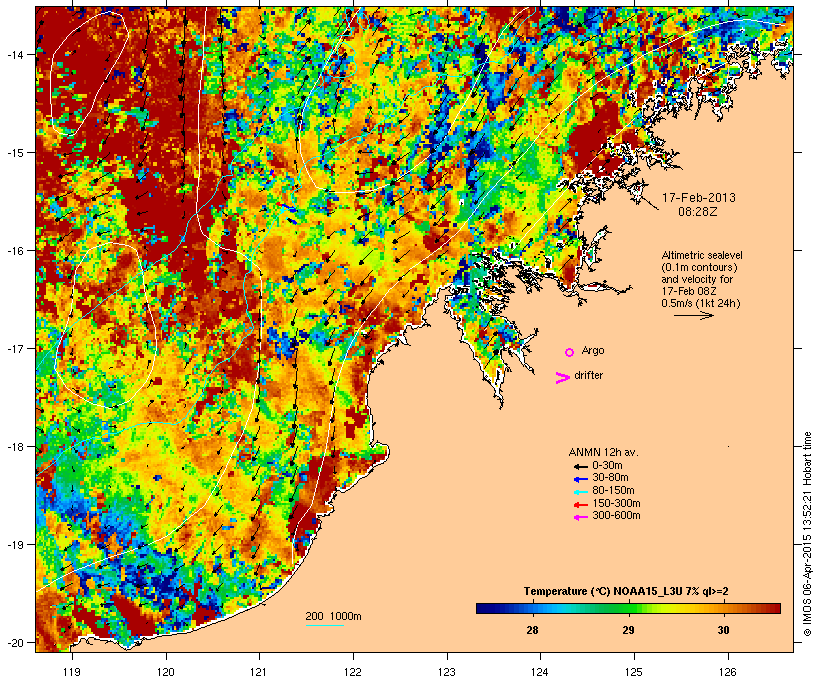Click the (0.1m contours) text line
The image size is (820, 680).
click(700, 267)
